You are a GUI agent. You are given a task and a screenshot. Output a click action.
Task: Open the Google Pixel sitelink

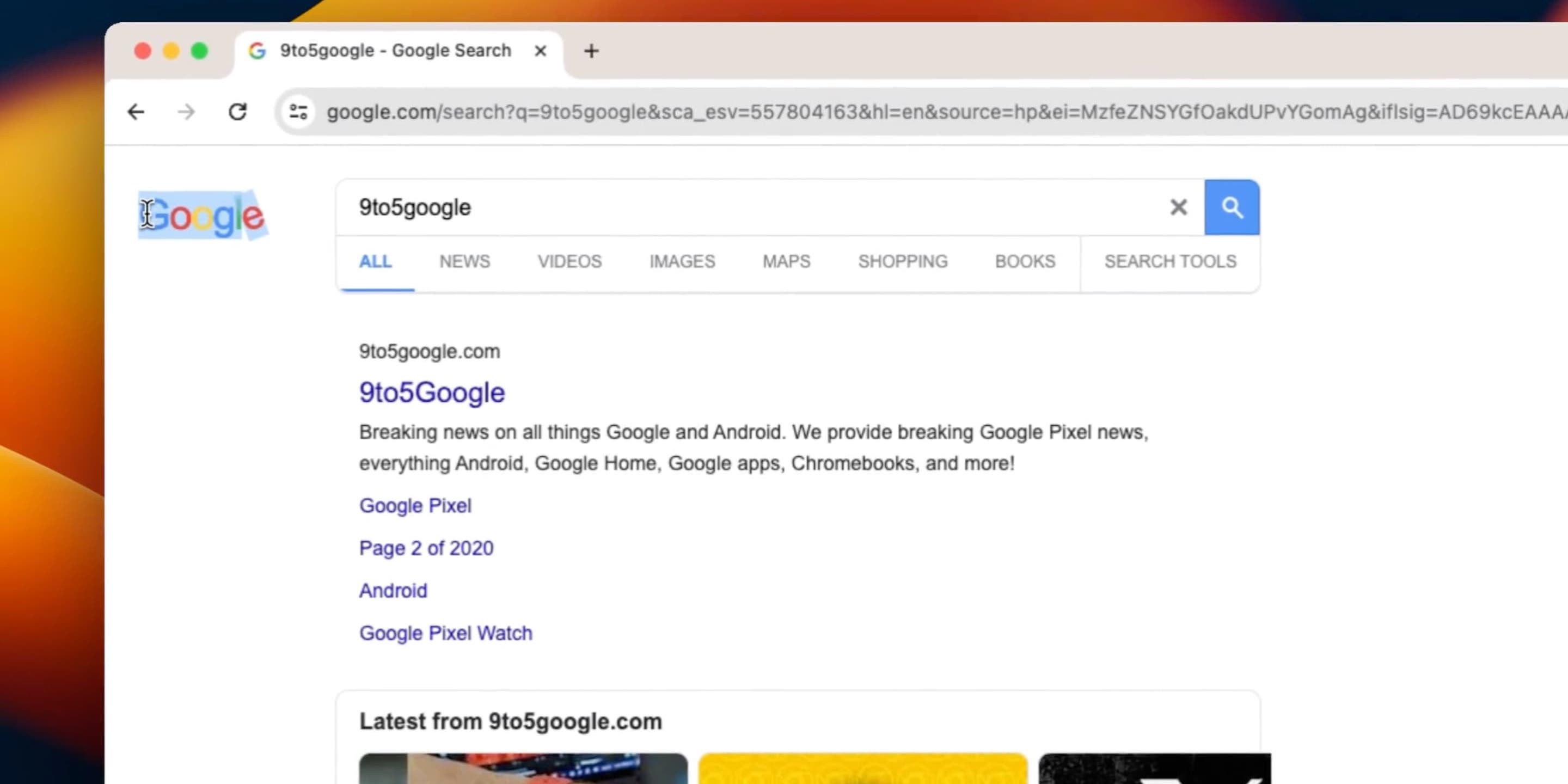point(415,506)
